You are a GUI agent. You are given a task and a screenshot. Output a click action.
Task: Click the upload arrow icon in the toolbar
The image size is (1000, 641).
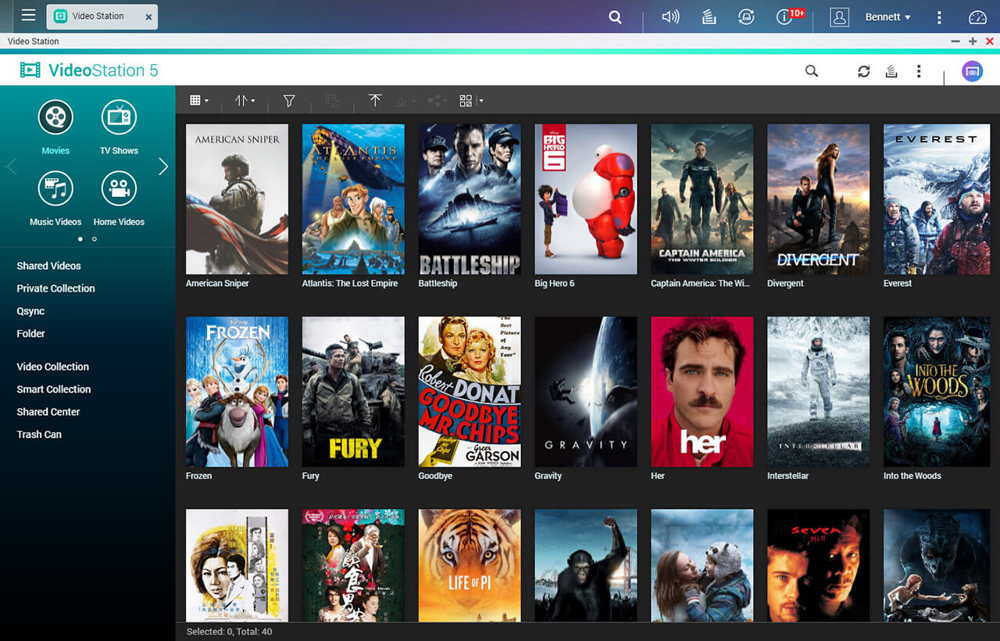tap(375, 101)
